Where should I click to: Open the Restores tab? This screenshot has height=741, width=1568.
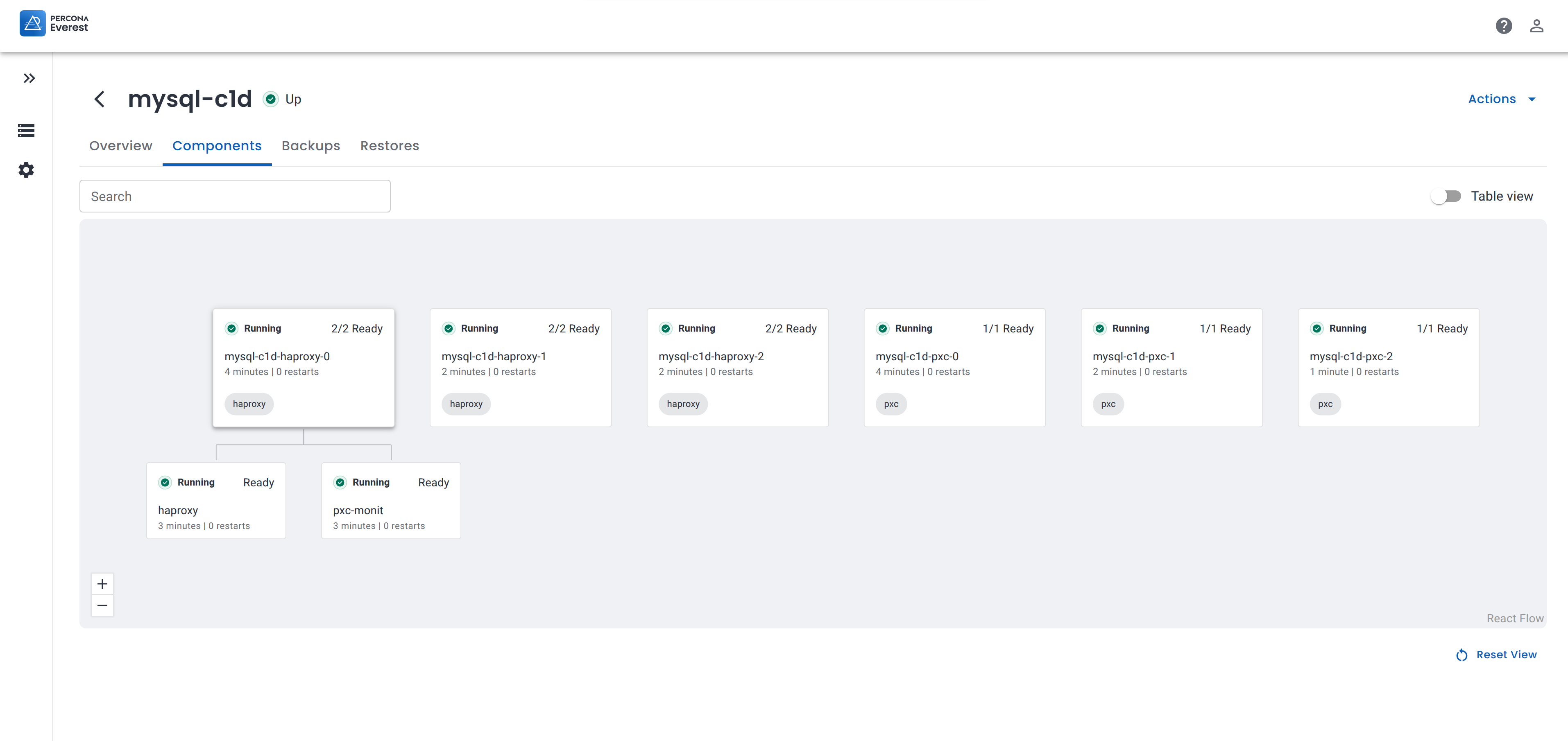click(x=390, y=146)
